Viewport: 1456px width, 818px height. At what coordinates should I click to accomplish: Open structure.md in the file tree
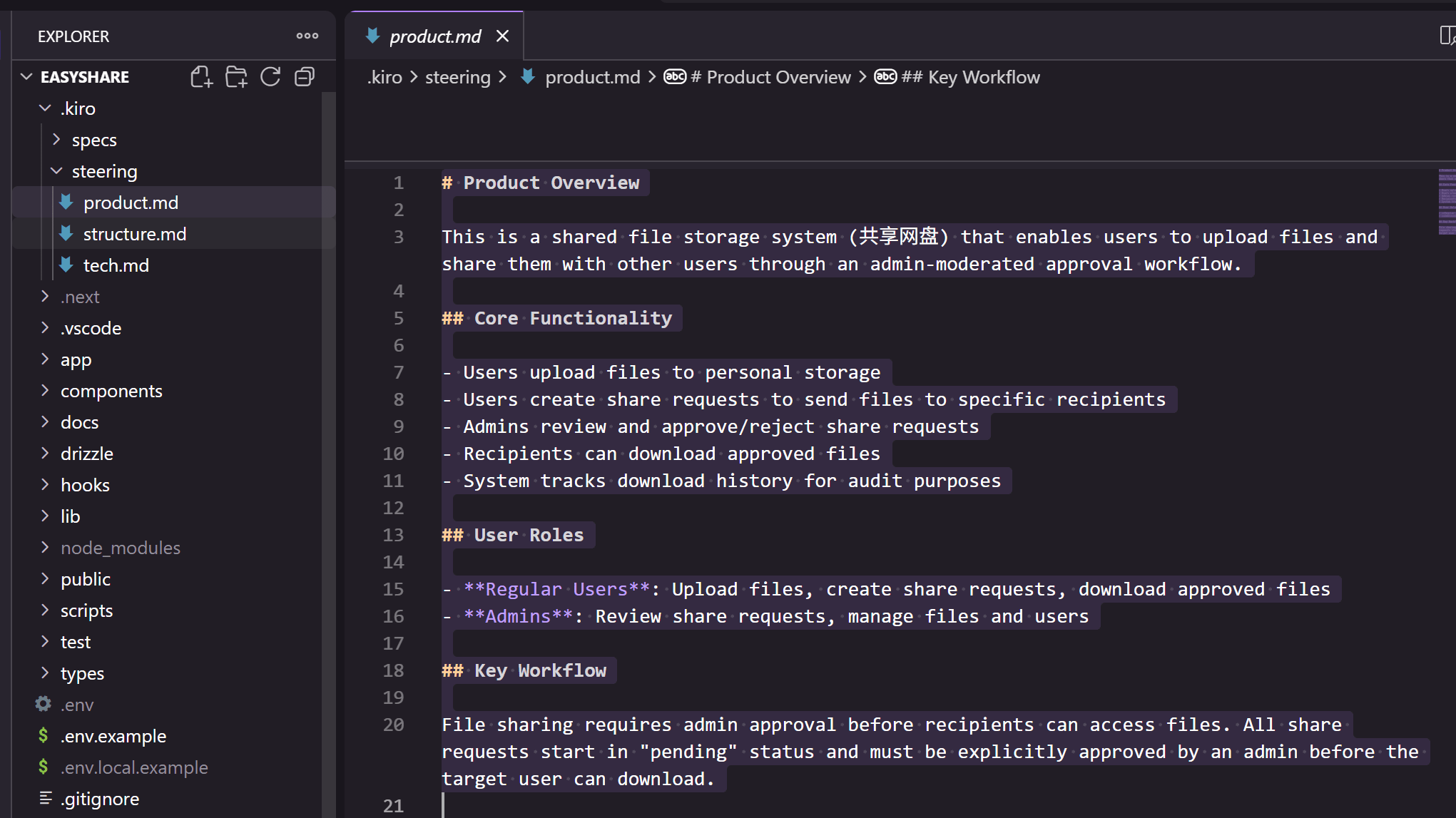[134, 234]
